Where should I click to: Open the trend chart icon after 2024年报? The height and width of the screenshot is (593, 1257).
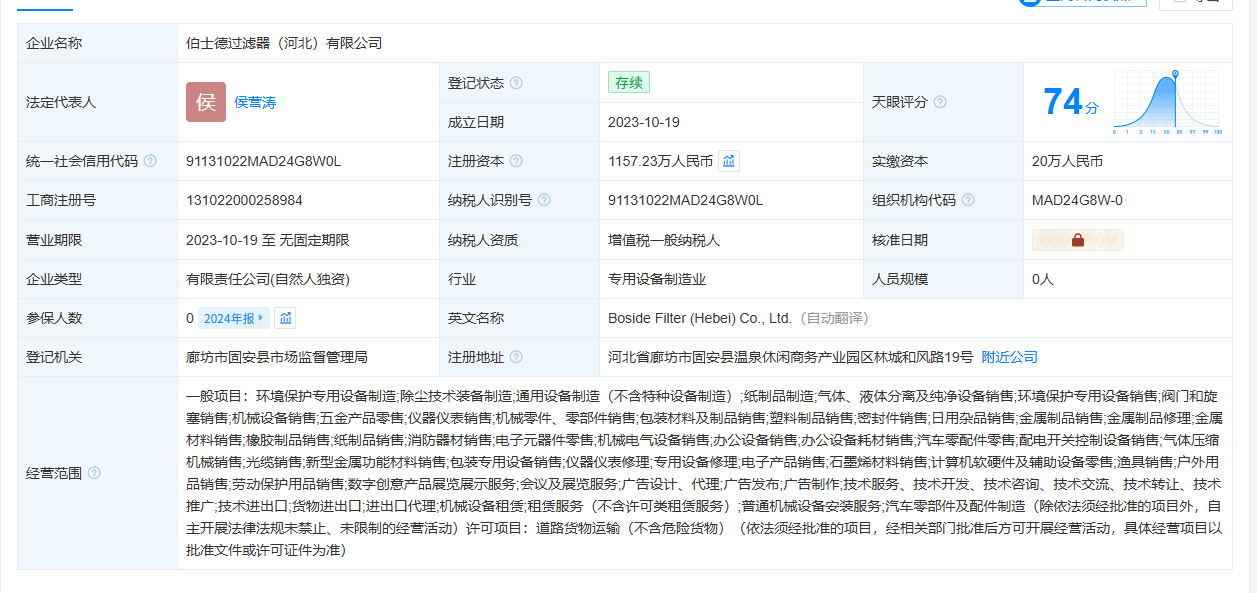tap(285, 318)
